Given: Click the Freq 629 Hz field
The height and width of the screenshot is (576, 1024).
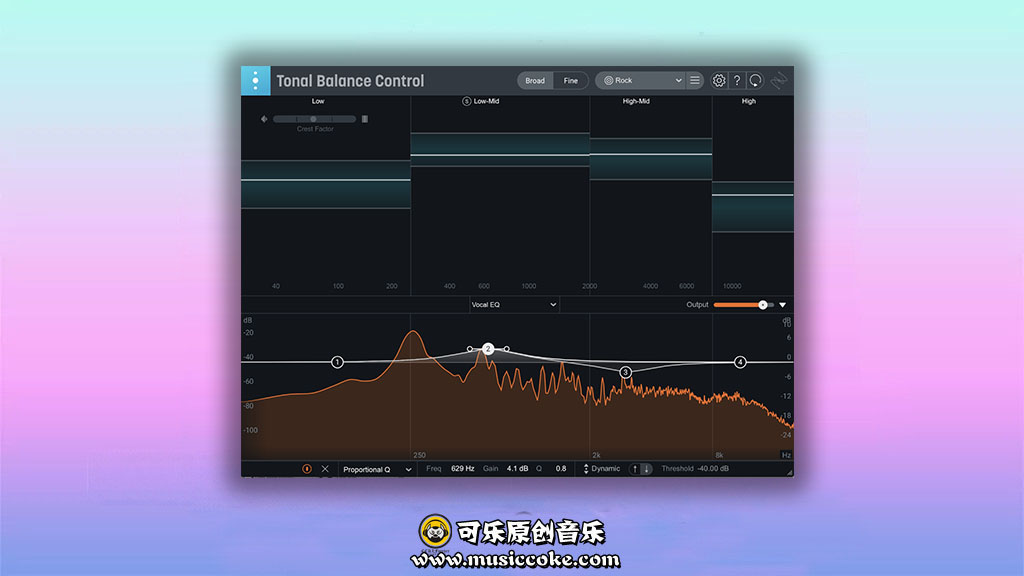Looking at the screenshot, I should [x=462, y=468].
